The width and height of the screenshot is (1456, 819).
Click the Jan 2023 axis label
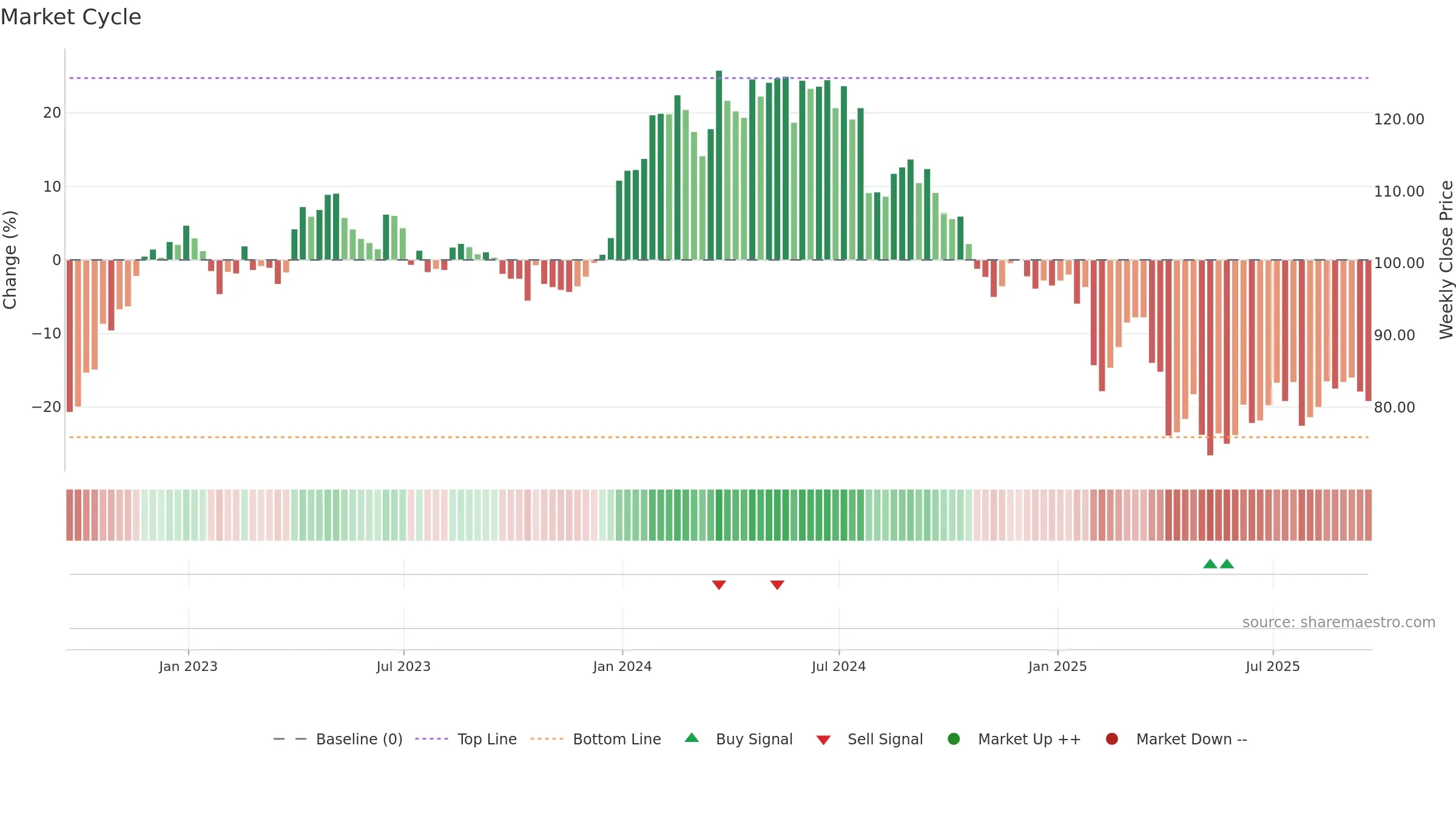(188, 666)
